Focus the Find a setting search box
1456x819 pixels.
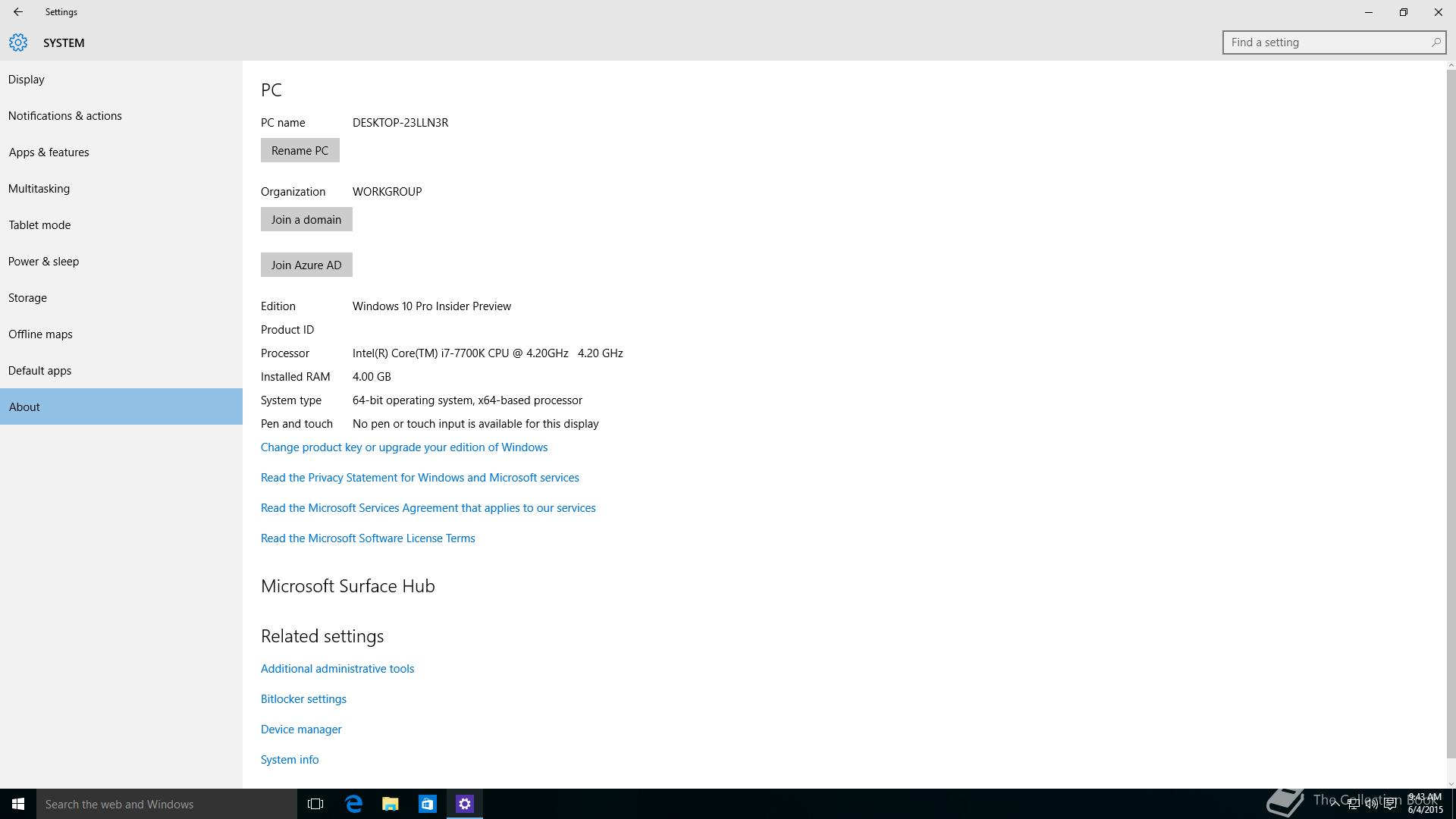(x=1334, y=42)
